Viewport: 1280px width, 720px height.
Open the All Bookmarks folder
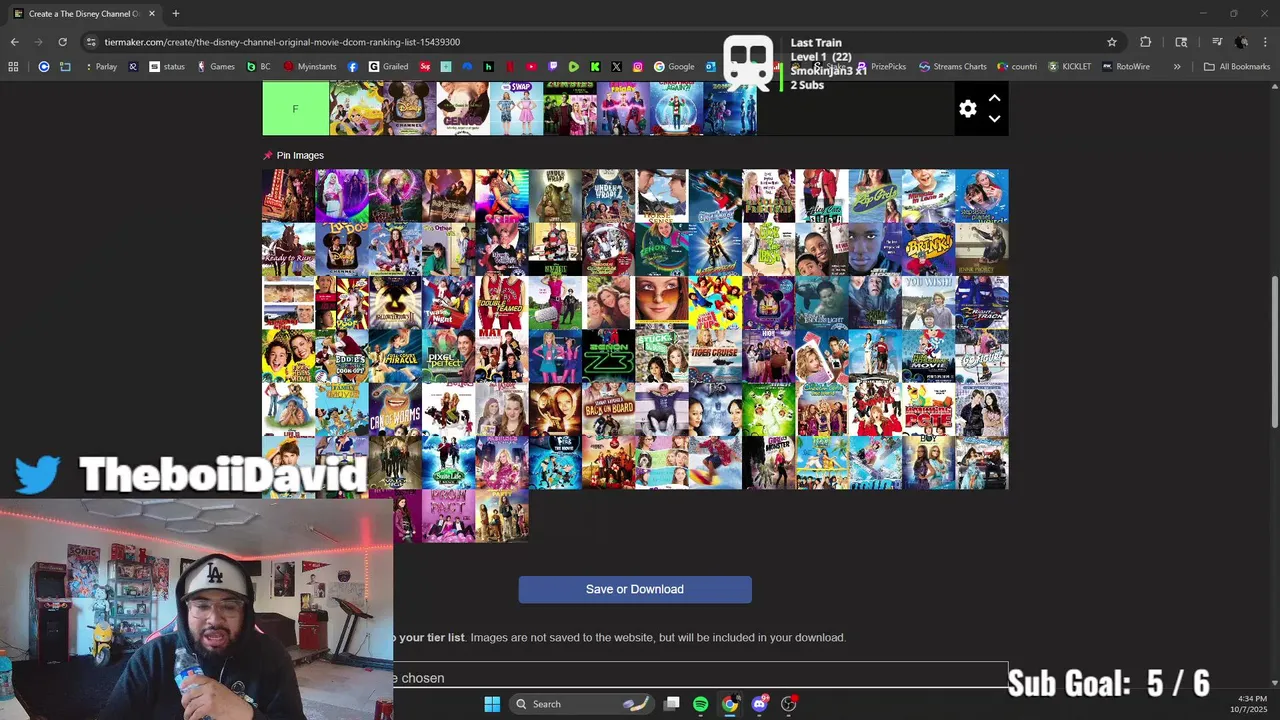click(1237, 67)
